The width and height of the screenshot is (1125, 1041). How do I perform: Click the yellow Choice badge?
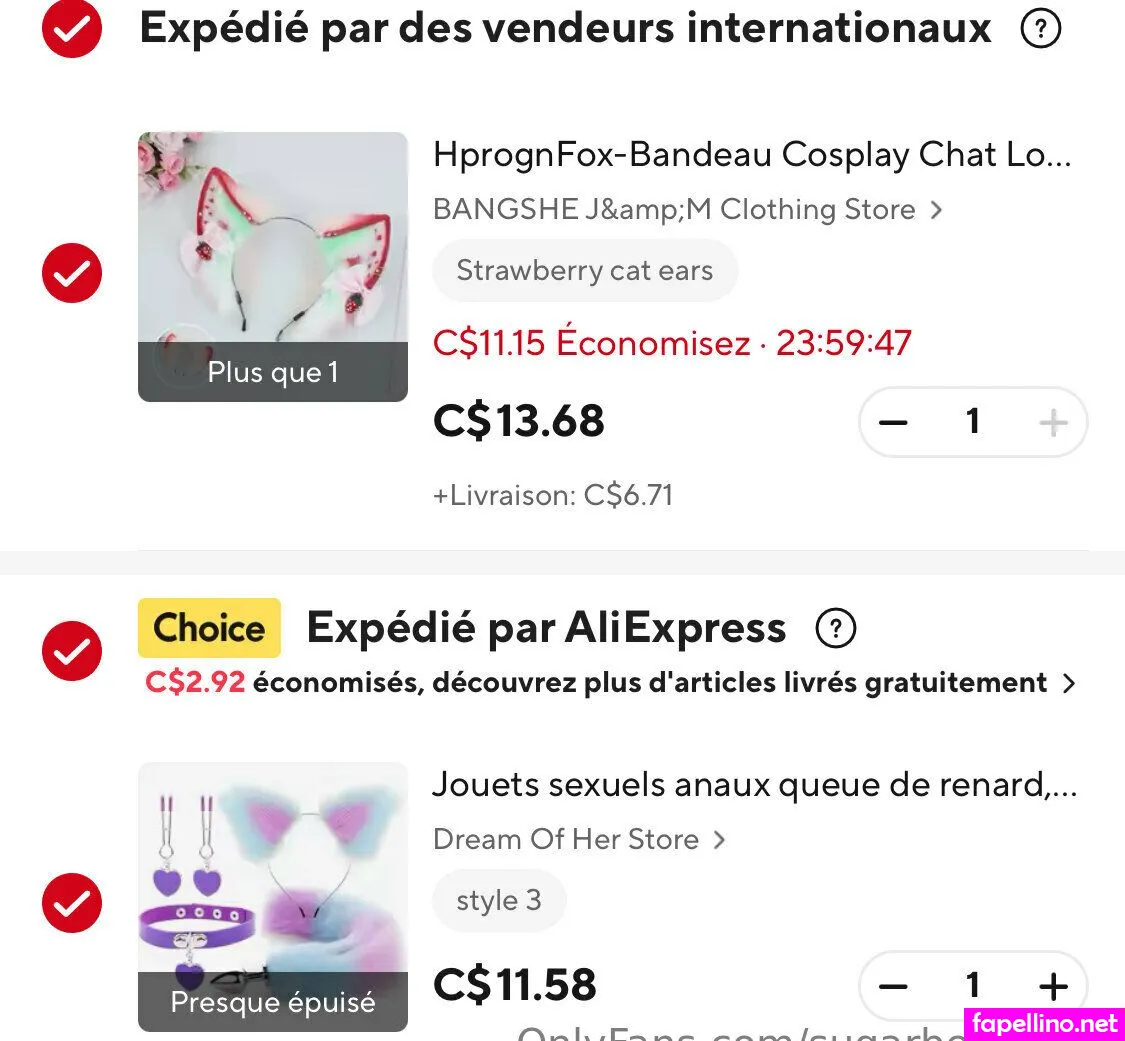[209, 628]
